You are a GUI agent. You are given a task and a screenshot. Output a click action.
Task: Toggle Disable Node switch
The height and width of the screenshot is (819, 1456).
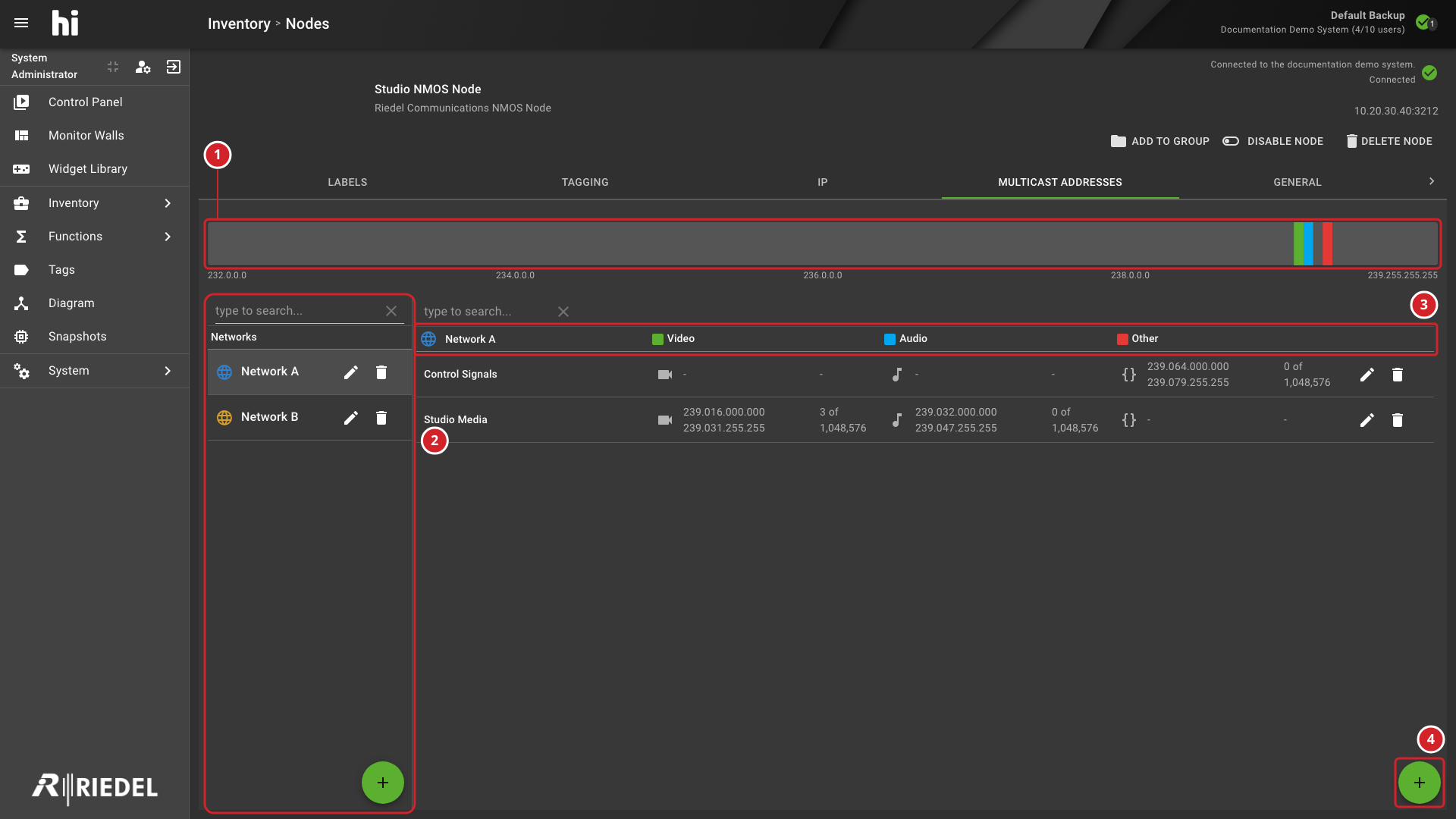click(x=1231, y=141)
